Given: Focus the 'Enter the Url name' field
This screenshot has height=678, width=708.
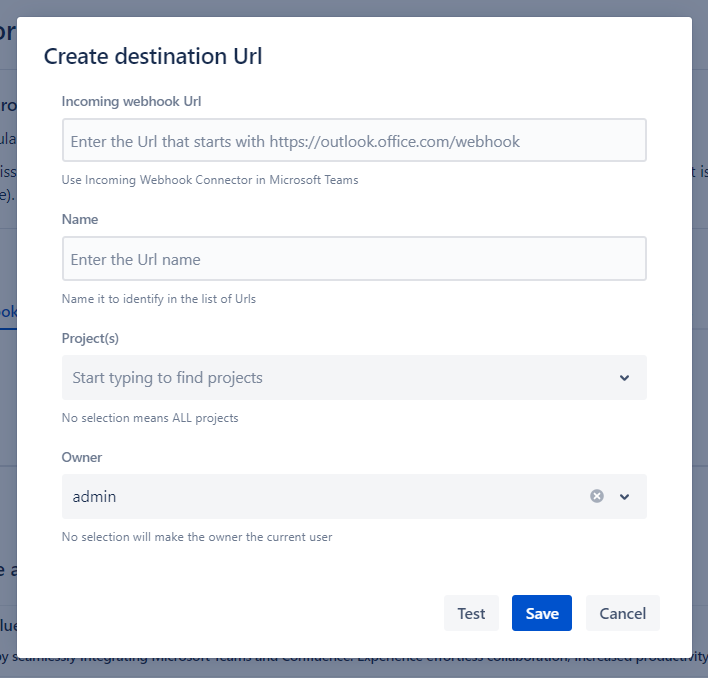Looking at the screenshot, I should click(x=354, y=259).
